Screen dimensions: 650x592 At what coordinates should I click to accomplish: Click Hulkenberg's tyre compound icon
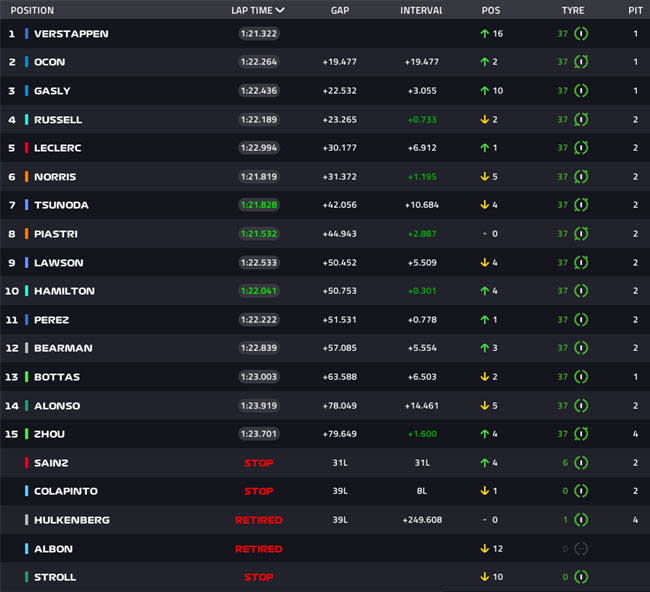tap(581, 520)
